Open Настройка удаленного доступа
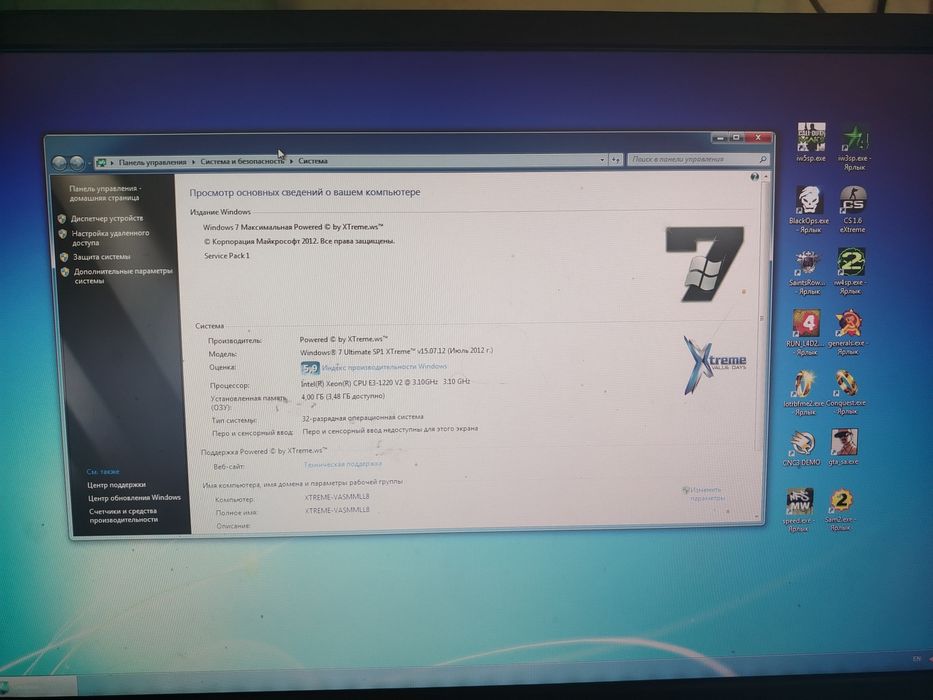This screenshot has height=700, width=933. tap(110, 238)
